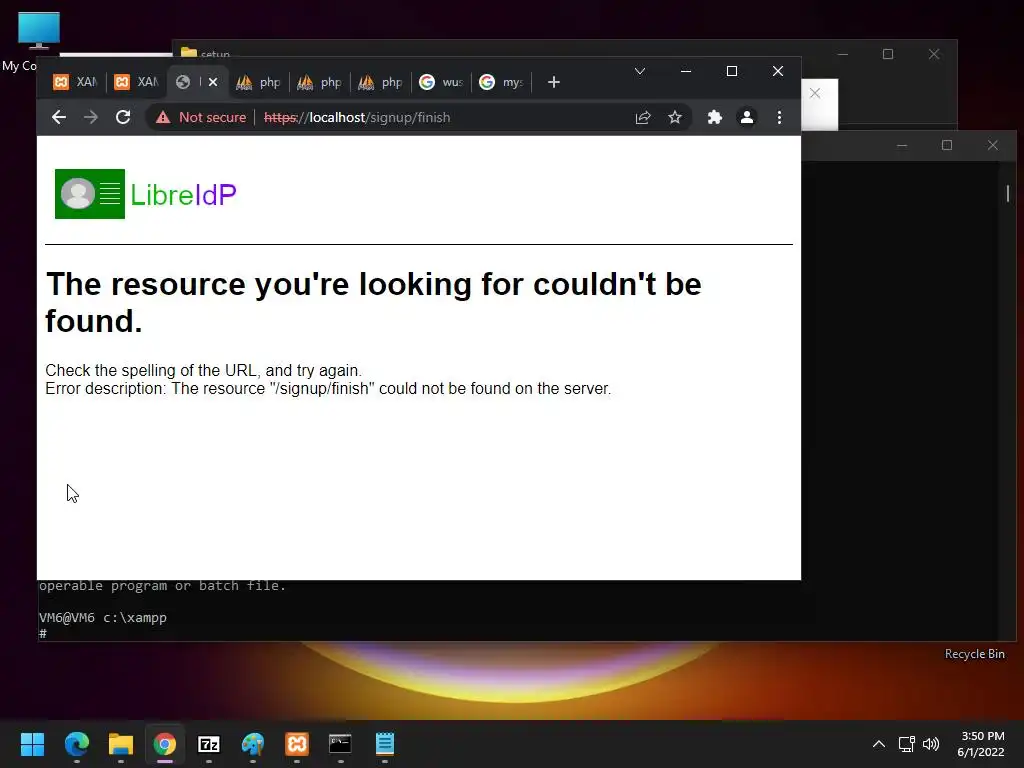This screenshot has height=768, width=1024.
Task: Switch to the Google 'mys' search tab
Action: (502, 82)
